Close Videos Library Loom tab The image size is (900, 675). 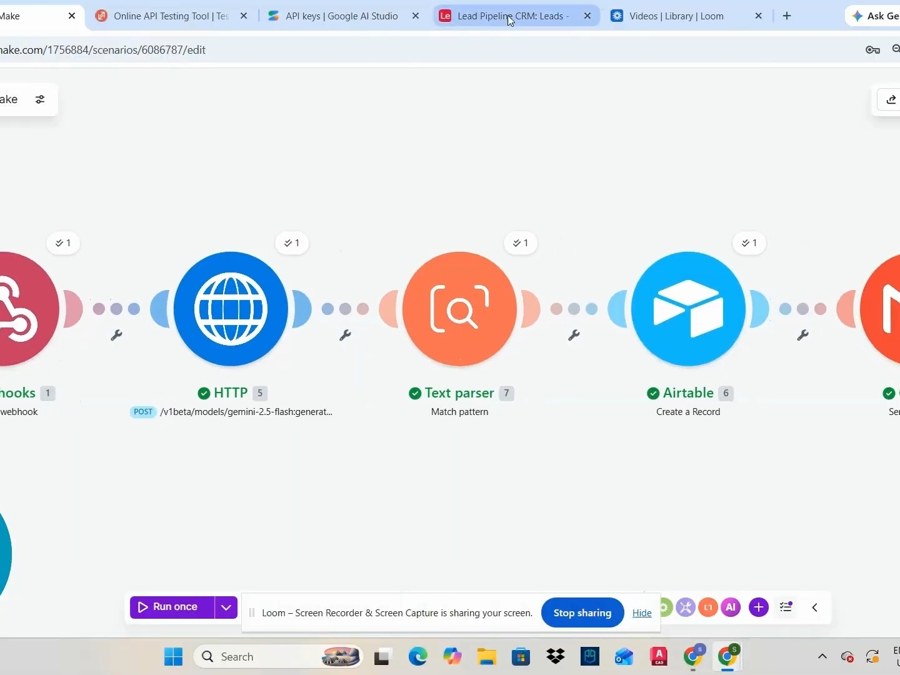[x=758, y=16]
